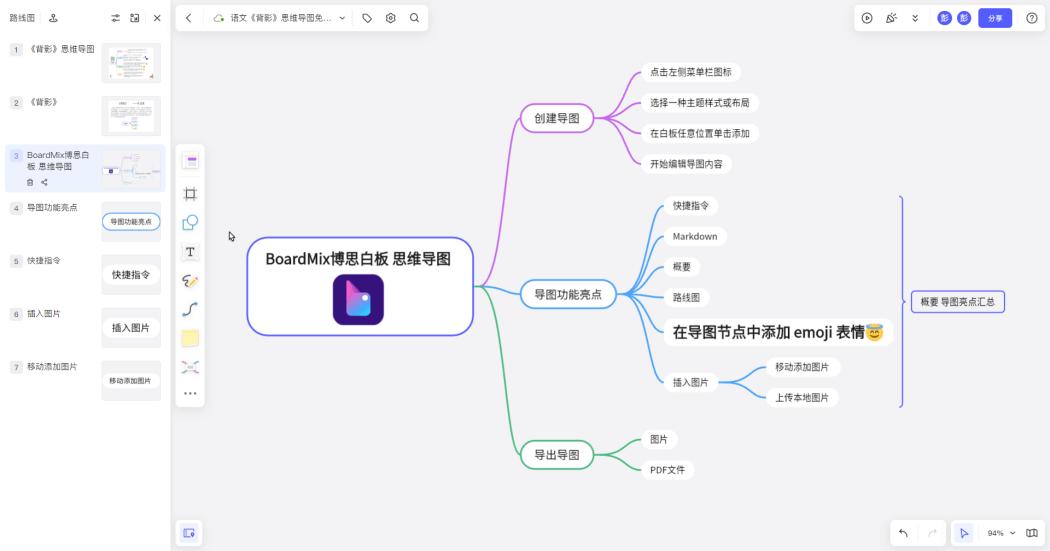This screenshot has height=551, width=1050.
Task: Delete slide 3 with trash icon
Action: coord(30,182)
